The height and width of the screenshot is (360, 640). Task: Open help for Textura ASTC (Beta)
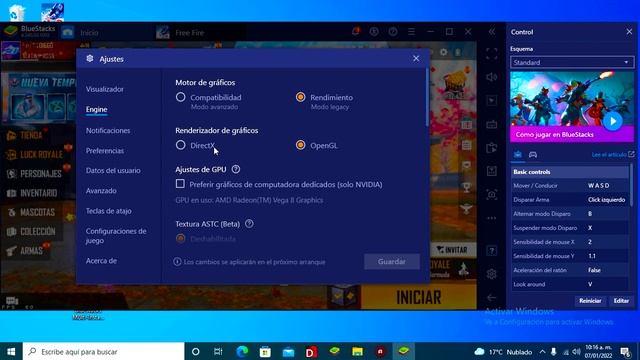point(249,224)
